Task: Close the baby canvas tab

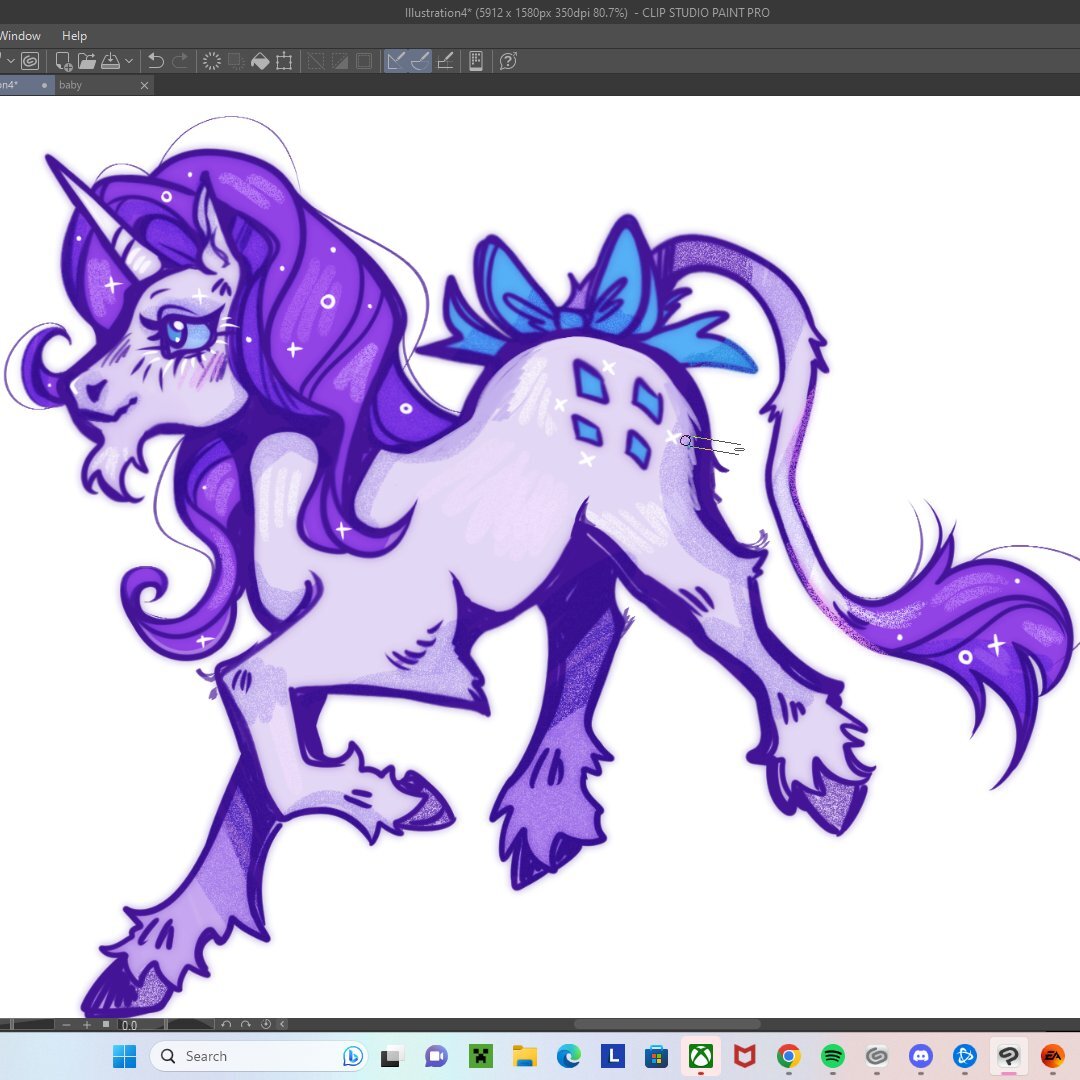Action: (x=144, y=85)
